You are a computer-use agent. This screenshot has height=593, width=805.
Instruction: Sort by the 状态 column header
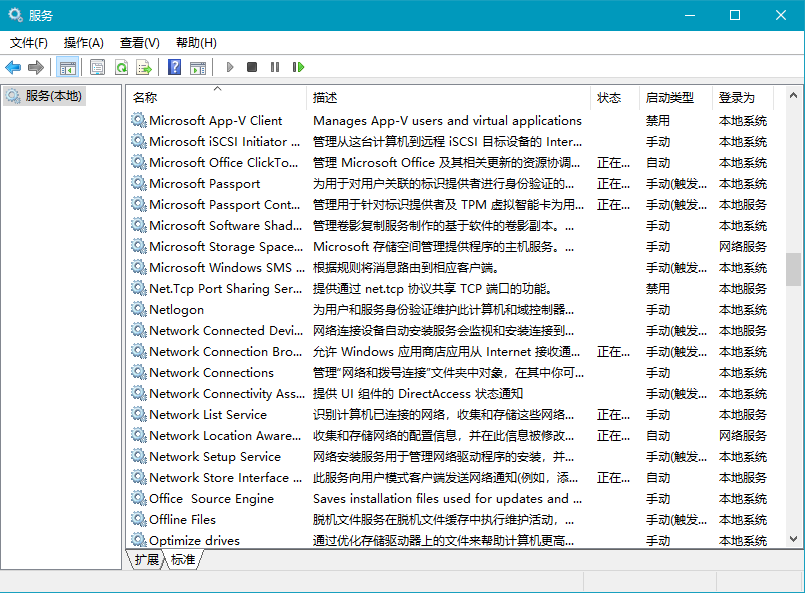coord(615,98)
